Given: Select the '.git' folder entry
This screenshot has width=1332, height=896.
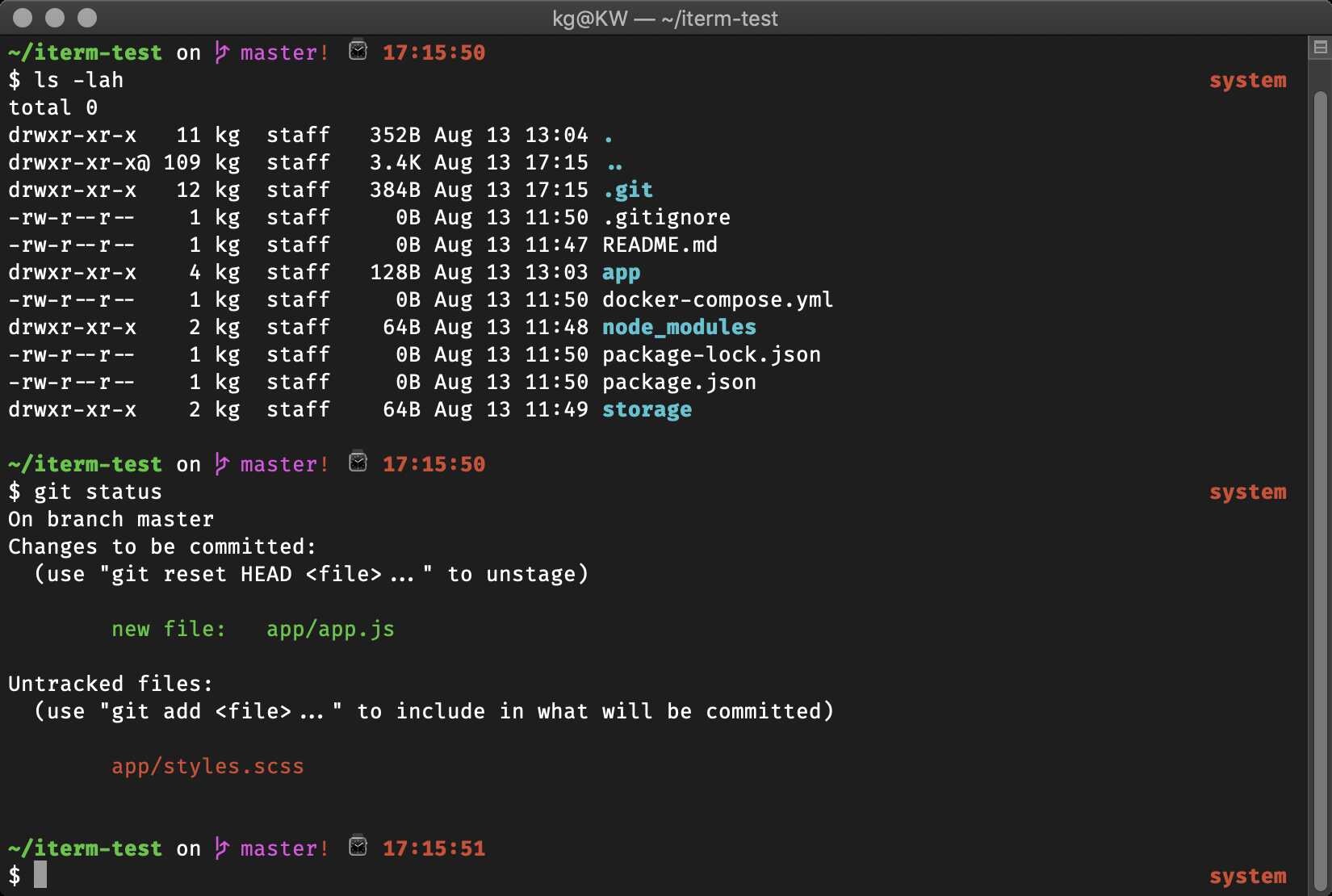Looking at the screenshot, I should click(630, 190).
